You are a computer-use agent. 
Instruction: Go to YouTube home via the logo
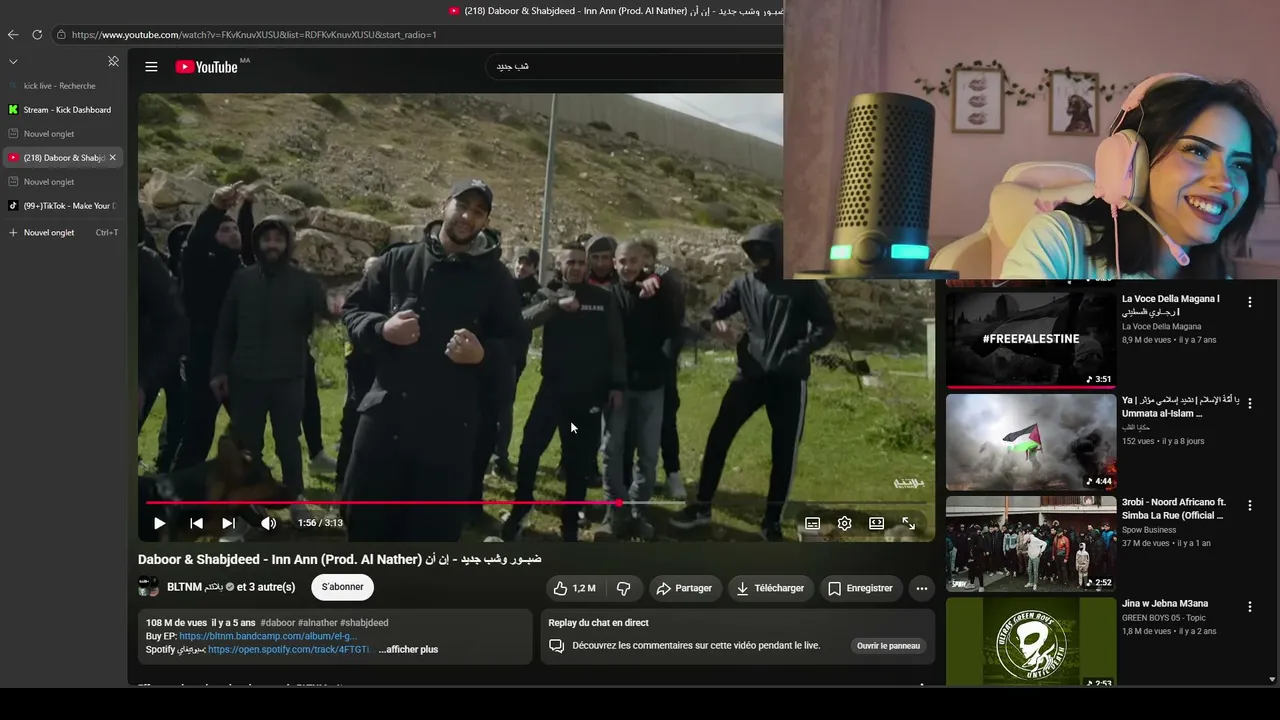tap(207, 67)
